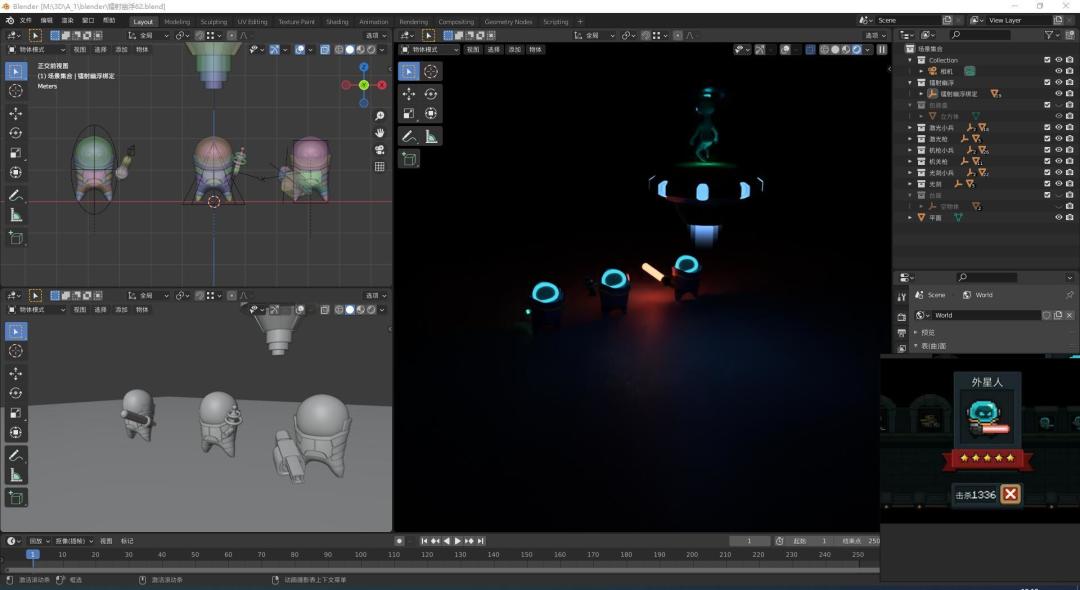Screen dimensions: 1080x590
Task: Click the camera view gizmo icon
Action: 380,149
